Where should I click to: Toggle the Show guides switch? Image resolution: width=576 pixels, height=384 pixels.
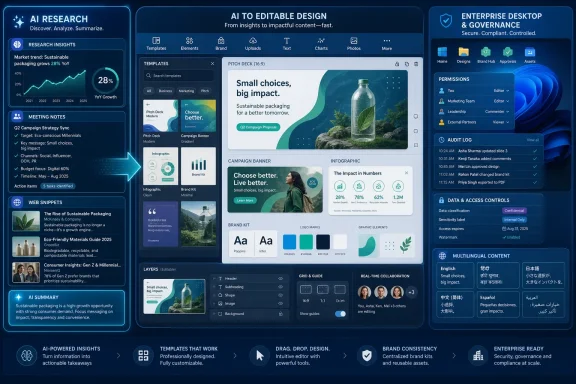(x=341, y=314)
